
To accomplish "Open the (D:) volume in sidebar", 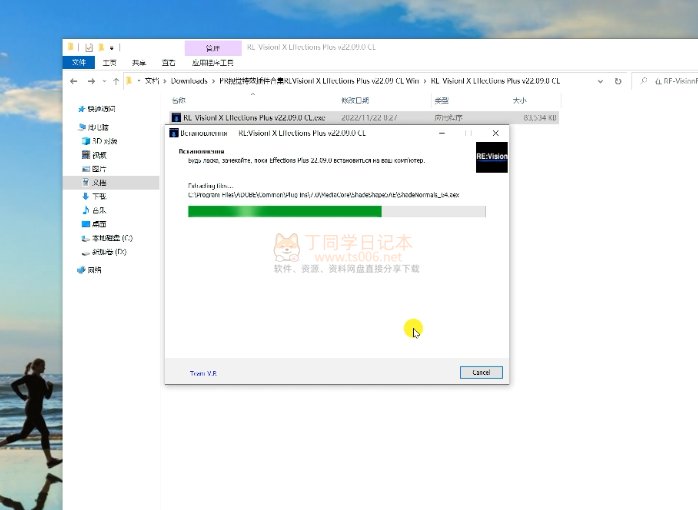I will [x=104, y=252].
